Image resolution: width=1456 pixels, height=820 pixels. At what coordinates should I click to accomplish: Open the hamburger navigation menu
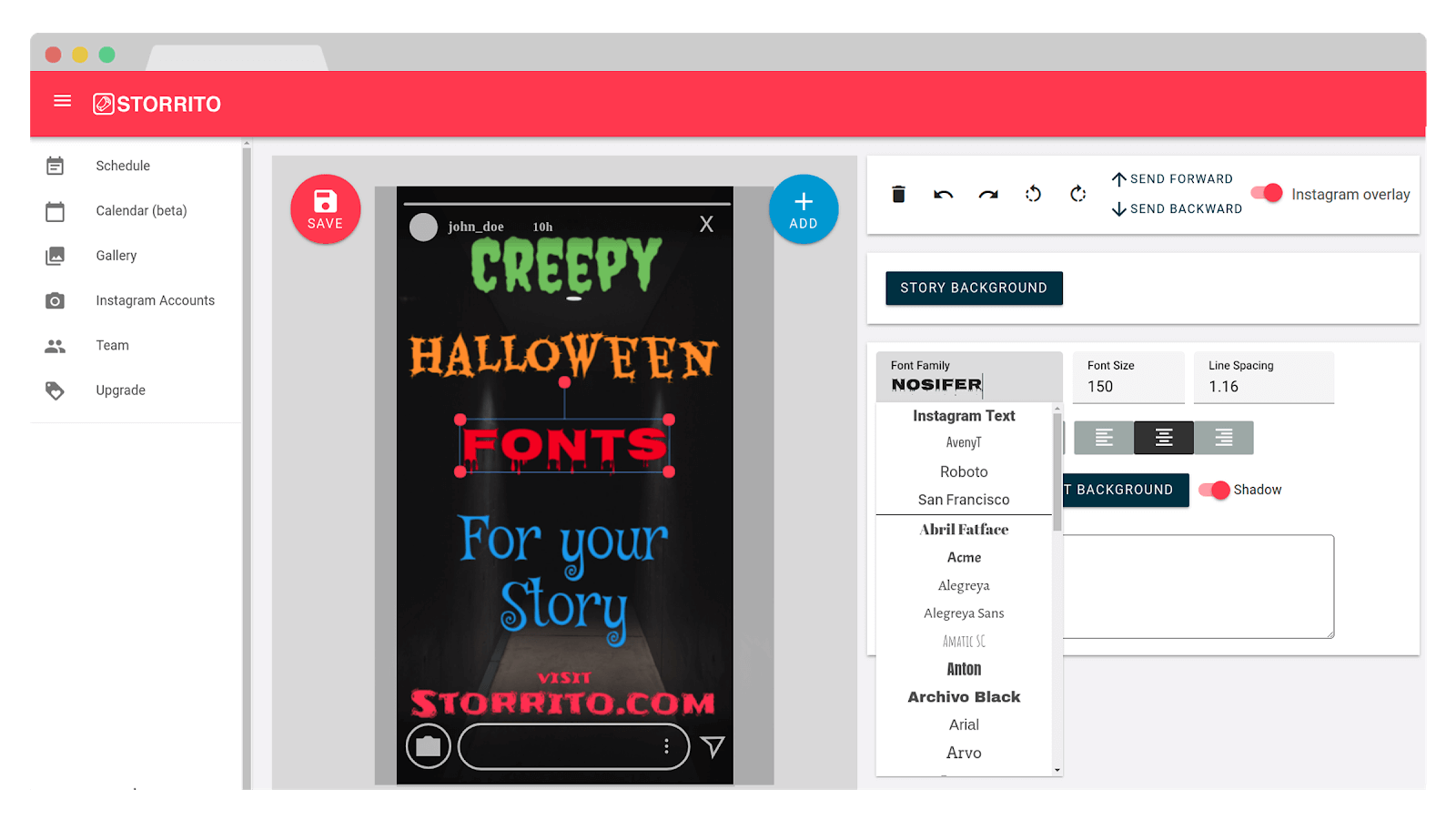62,101
